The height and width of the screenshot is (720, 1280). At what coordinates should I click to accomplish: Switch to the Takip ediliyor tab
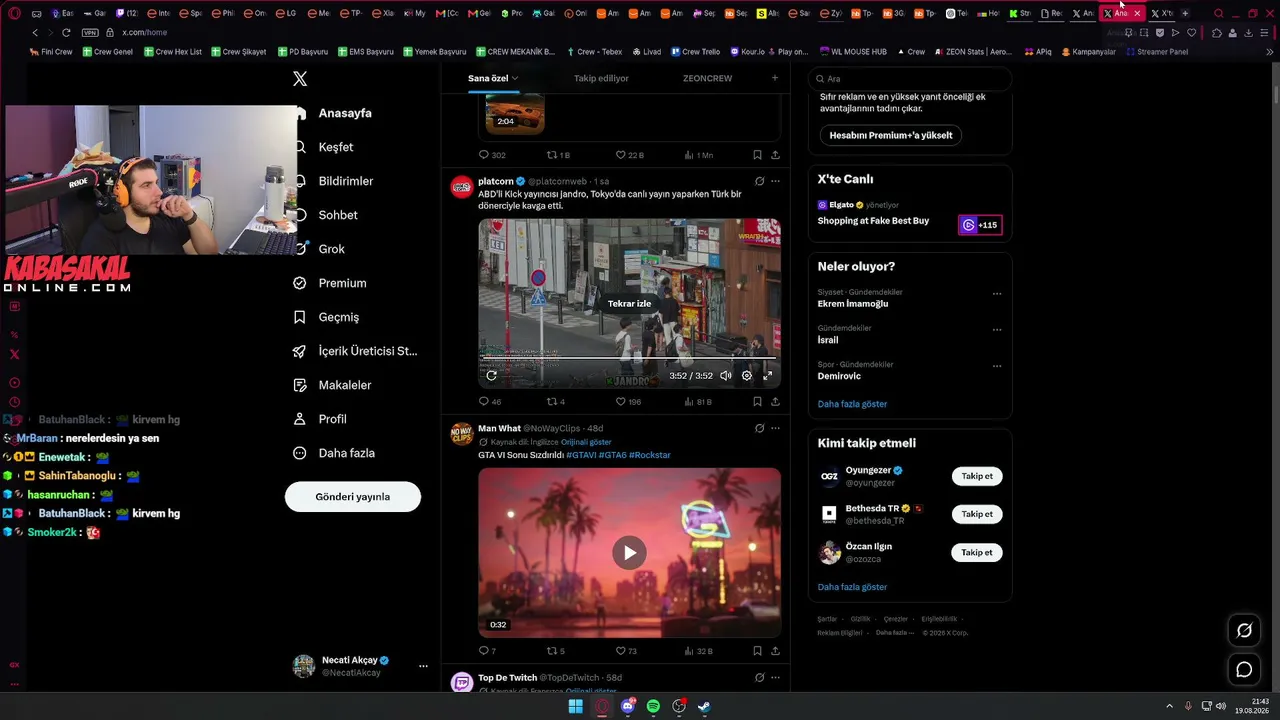click(601, 78)
